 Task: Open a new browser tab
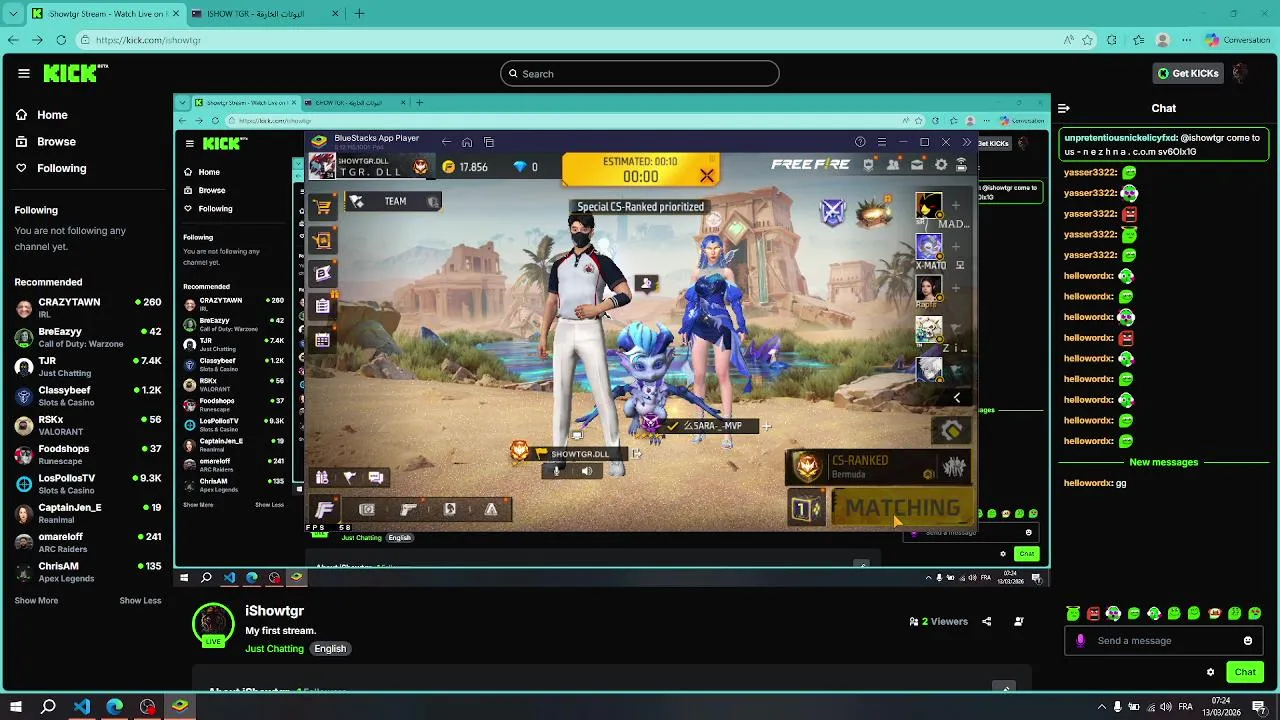click(359, 14)
